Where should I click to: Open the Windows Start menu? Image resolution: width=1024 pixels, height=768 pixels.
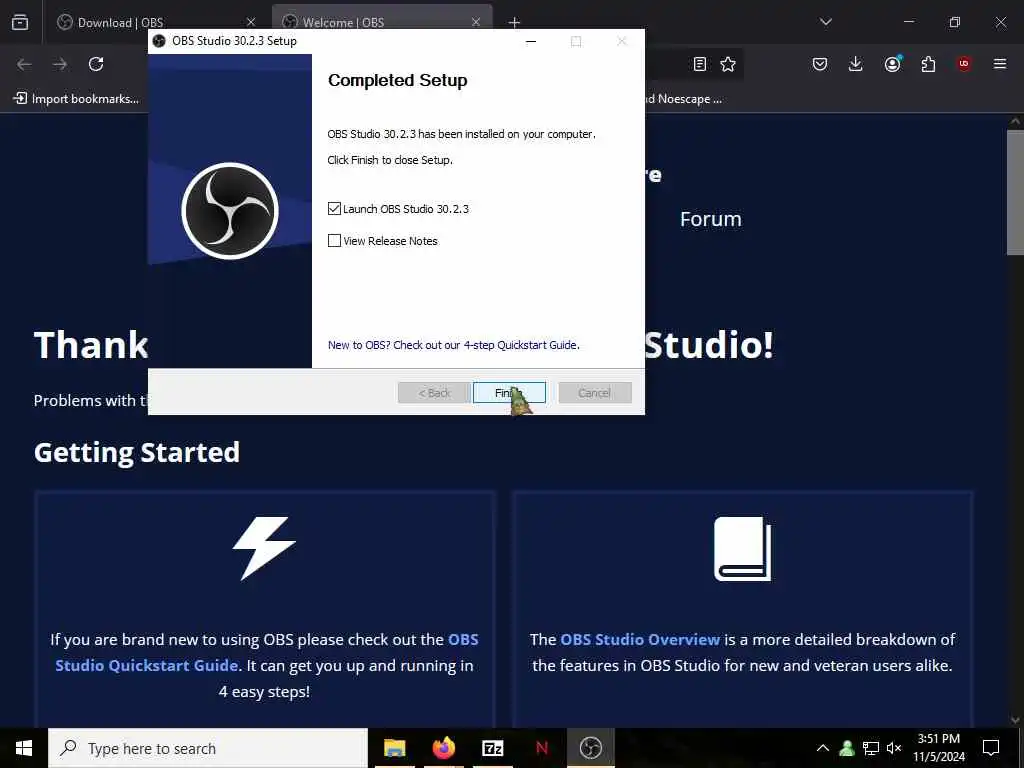pyautogui.click(x=24, y=748)
